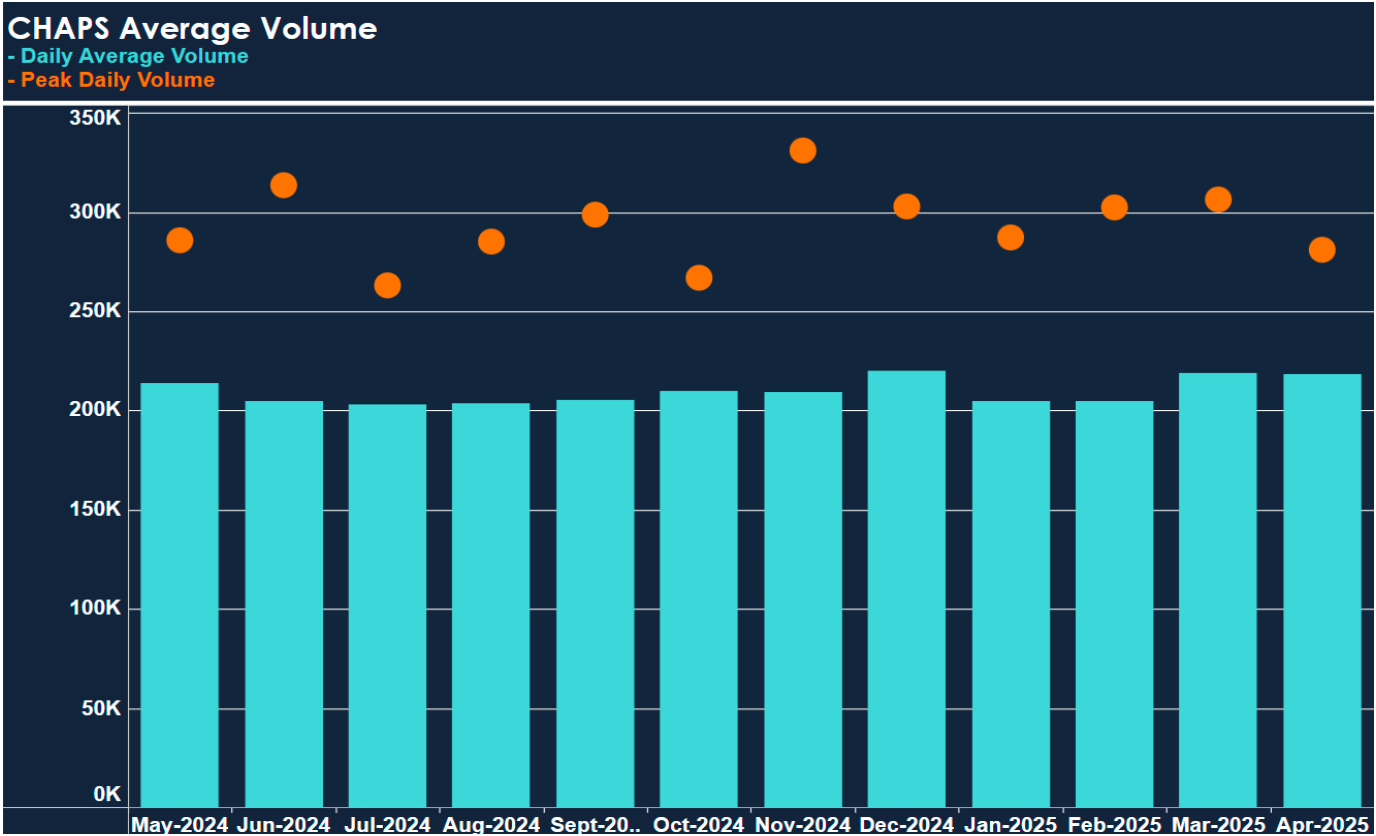Select the Apr-2025 peak daily volume dot
The width and height of the screenshot is (1376, 836).
click(1322, 249)
